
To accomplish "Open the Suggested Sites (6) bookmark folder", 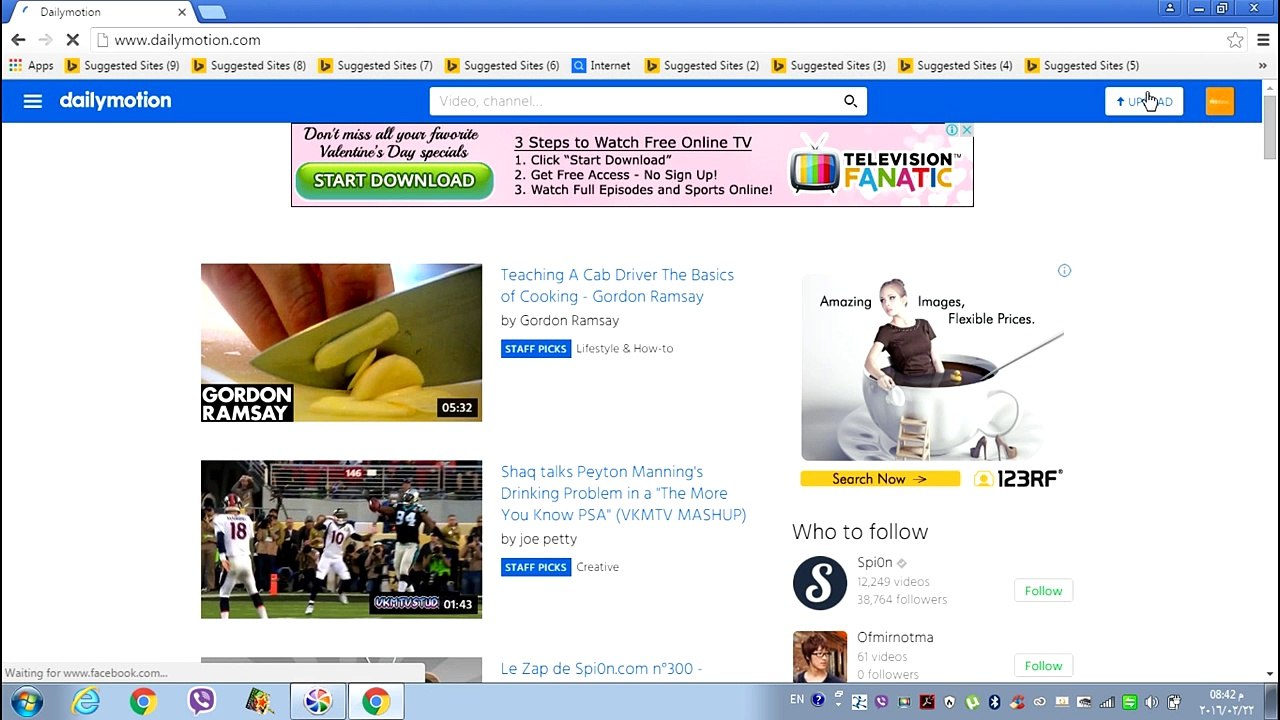I will click(502, 65).
